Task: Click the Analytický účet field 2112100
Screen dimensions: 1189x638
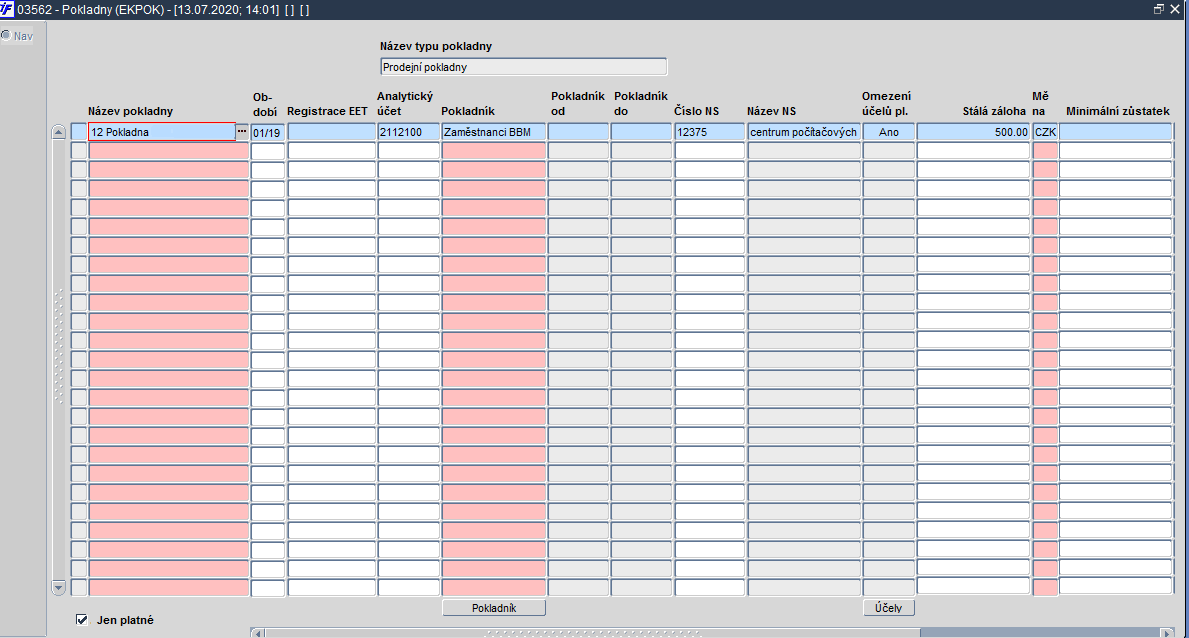Action: click(x=409, y=132)
